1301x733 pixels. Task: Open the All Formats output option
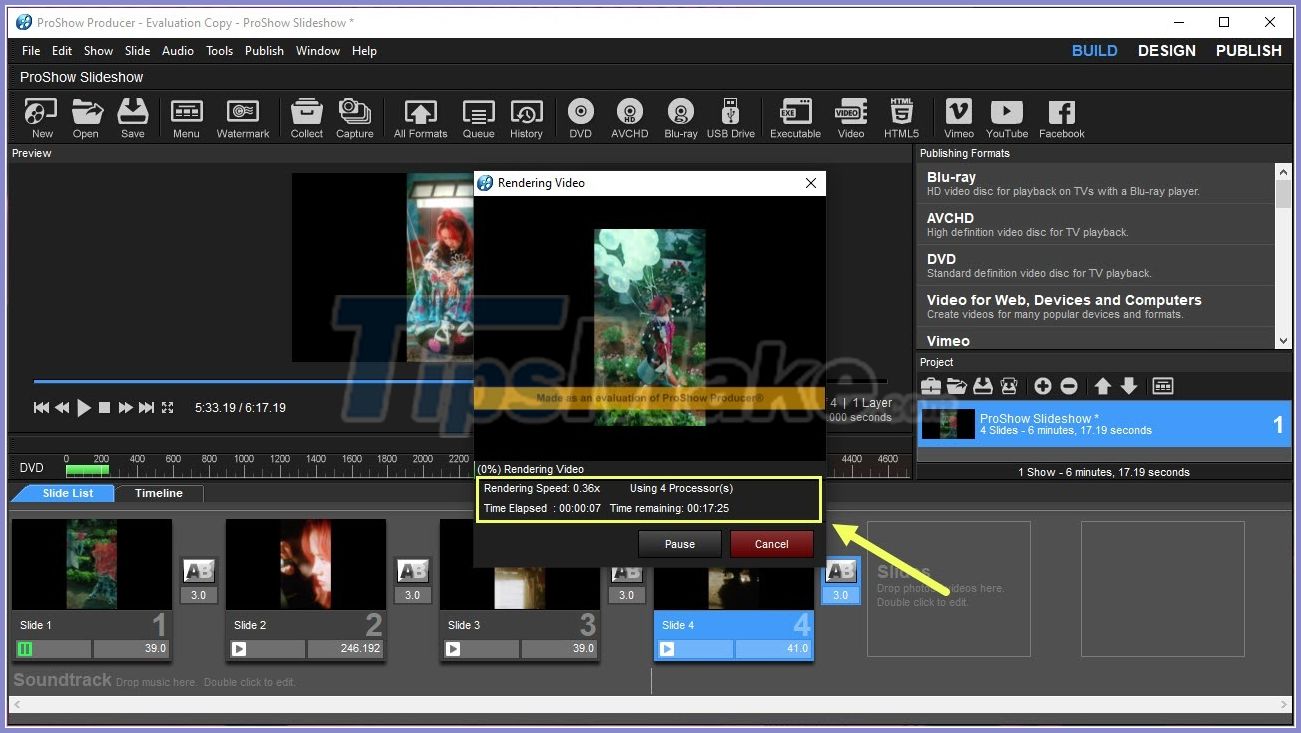click(419, 117)
